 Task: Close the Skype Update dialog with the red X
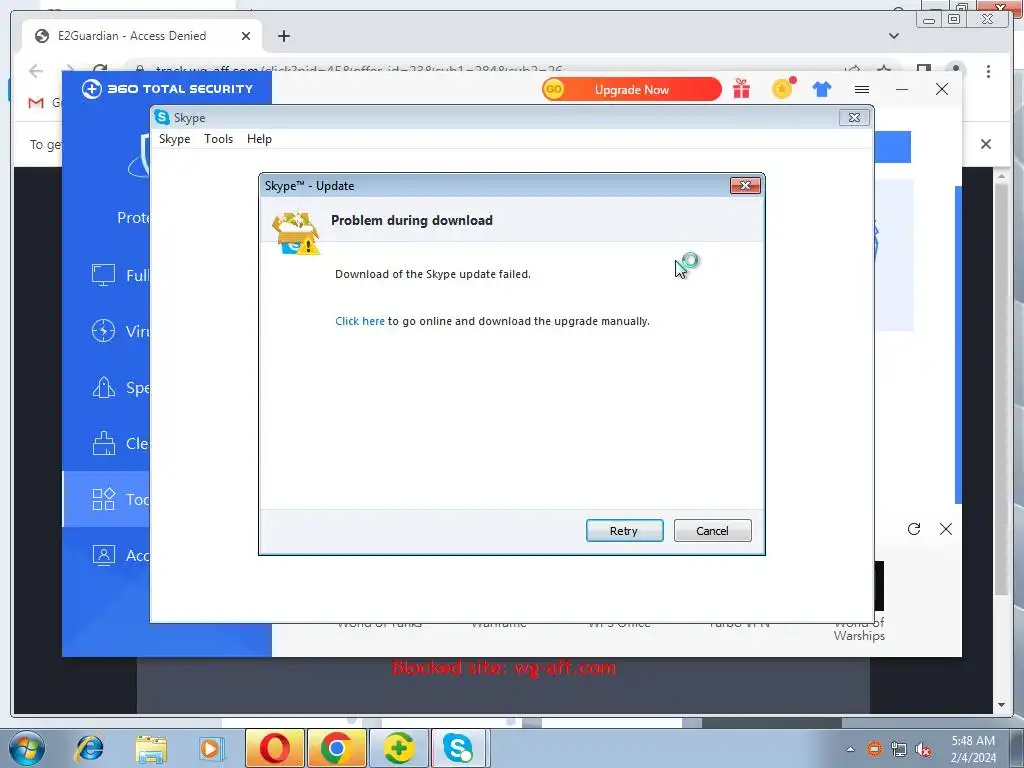point(745,185)
